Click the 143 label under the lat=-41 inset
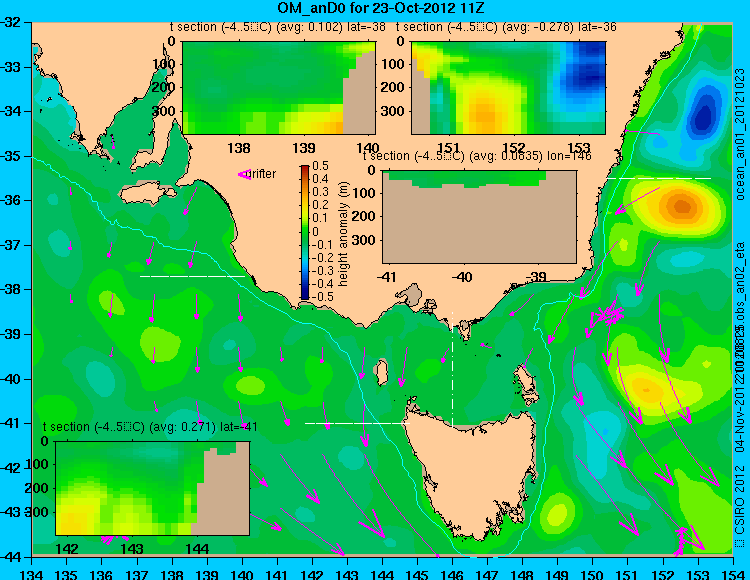Viewport: 750px width, 580px height. coord(132,548)
